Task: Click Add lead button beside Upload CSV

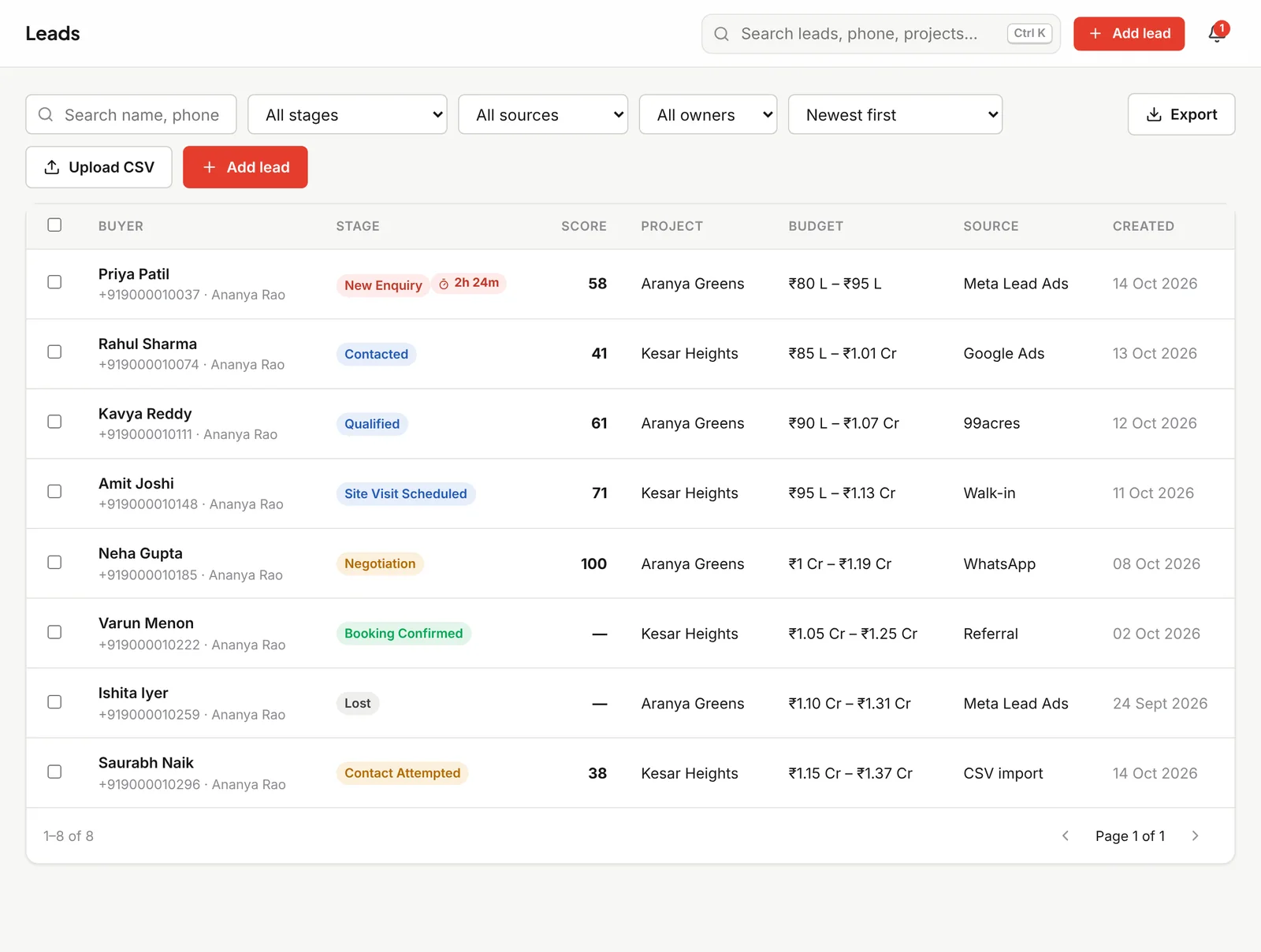Action: pyautogui.click(x=245, y=167)
